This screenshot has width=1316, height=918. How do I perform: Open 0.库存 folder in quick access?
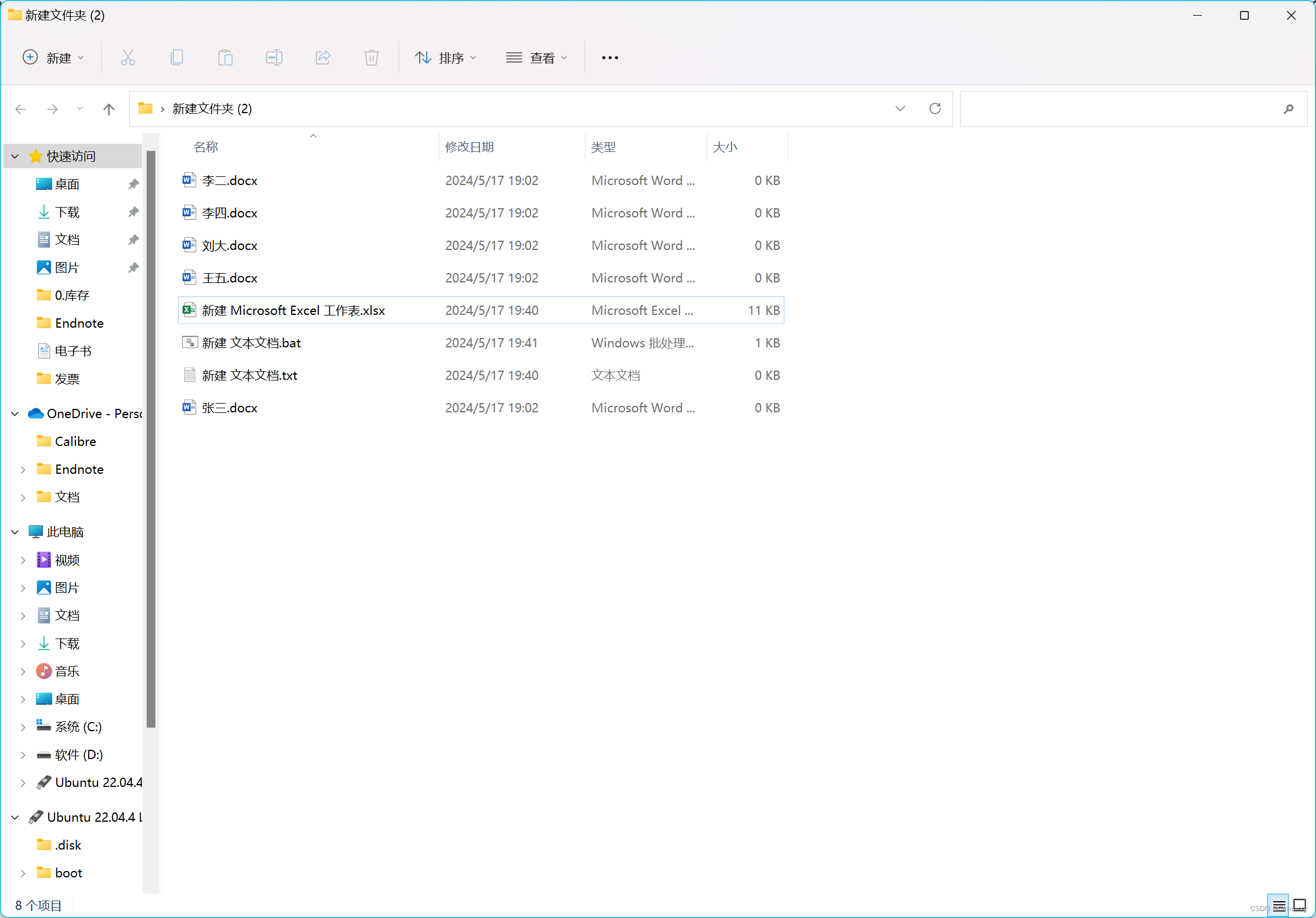(72, 295)
